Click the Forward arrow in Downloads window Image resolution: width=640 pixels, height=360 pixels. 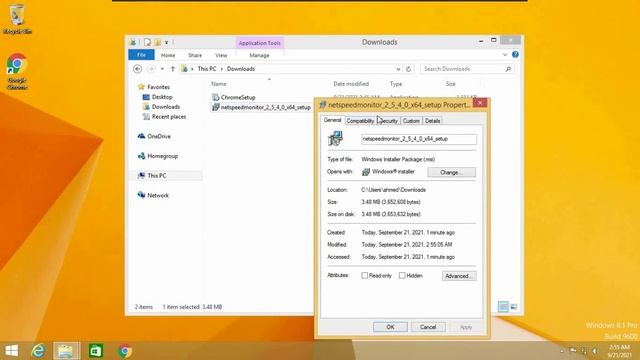point(151,69)
